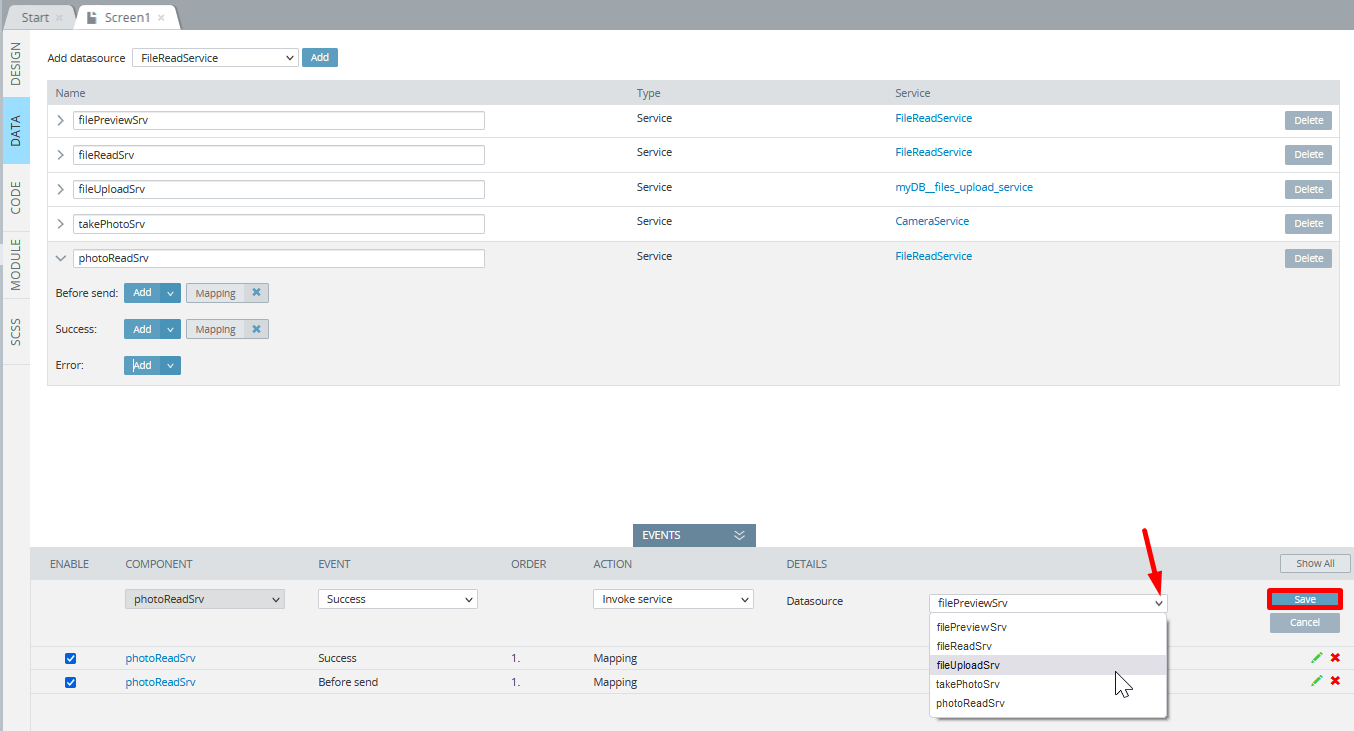The image size is (1354, 731).
Task: Edit the Before send event with pencil icon
Action: point(1317,680)
